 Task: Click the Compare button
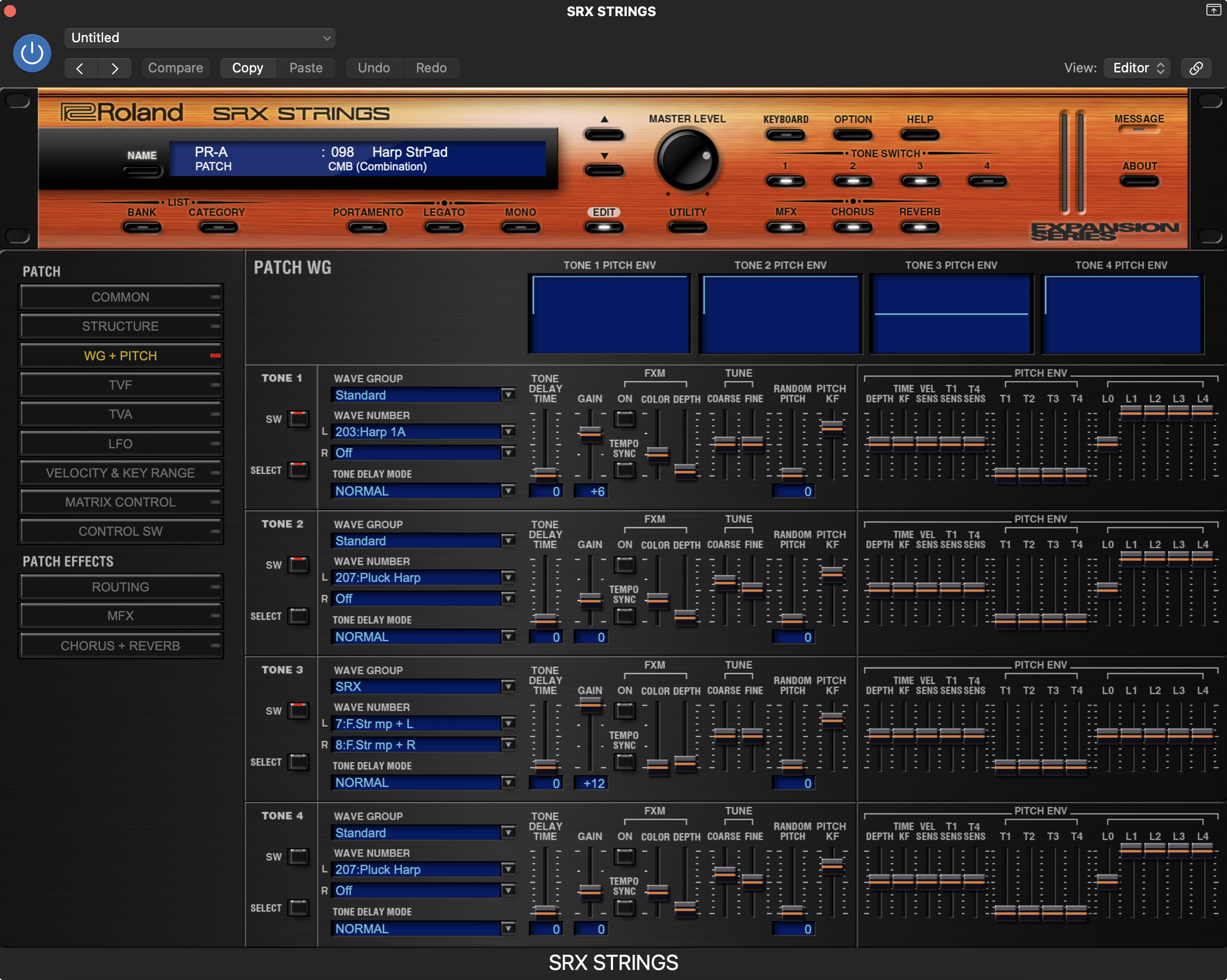[175, 68]
